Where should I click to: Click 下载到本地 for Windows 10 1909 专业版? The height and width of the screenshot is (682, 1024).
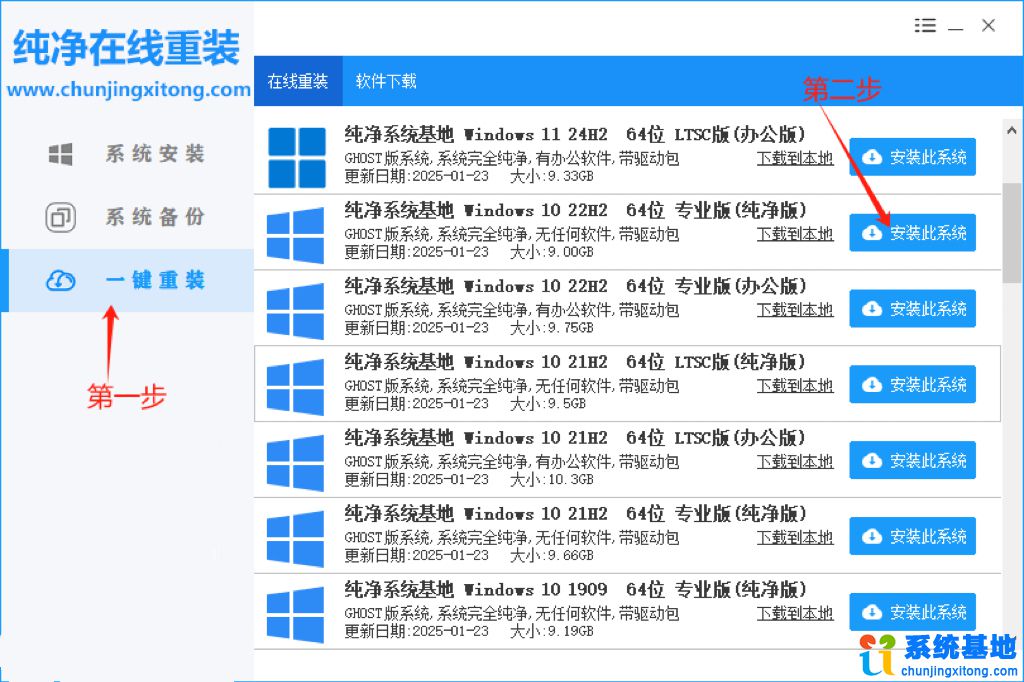795,613
